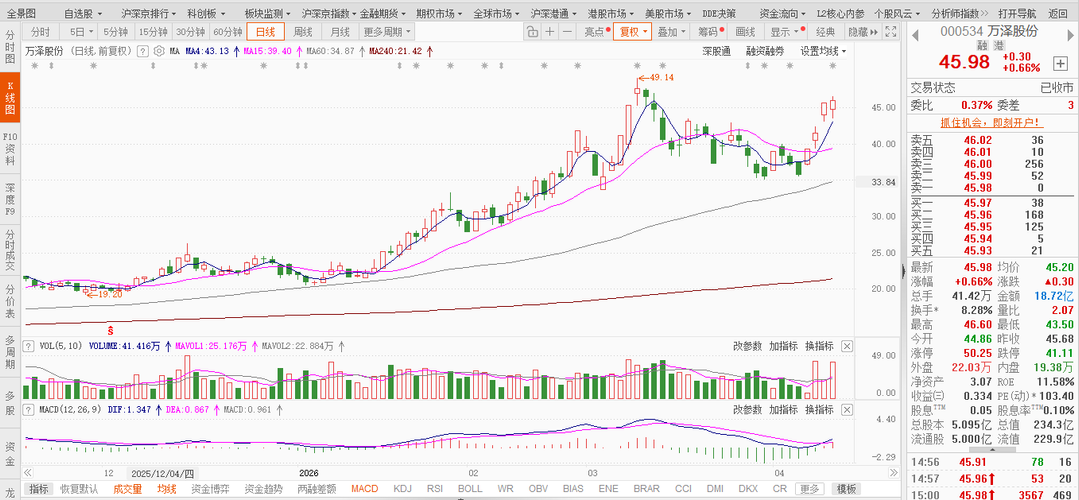Click the 2025/12/04/四 date marker
Image resolution: width=1079 pixels, height=500 pixels.
(x=162, y=473)
